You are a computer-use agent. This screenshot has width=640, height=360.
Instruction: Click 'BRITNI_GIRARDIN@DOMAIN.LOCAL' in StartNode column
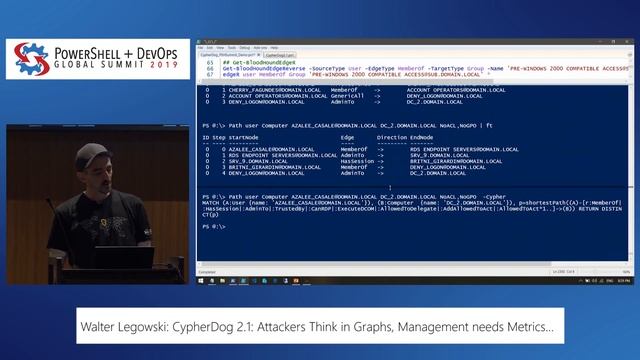point(275,167)
